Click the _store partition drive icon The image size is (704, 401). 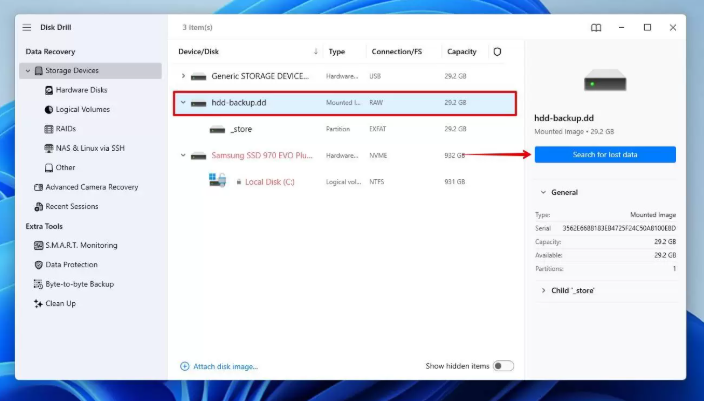[x=217, y=130]
